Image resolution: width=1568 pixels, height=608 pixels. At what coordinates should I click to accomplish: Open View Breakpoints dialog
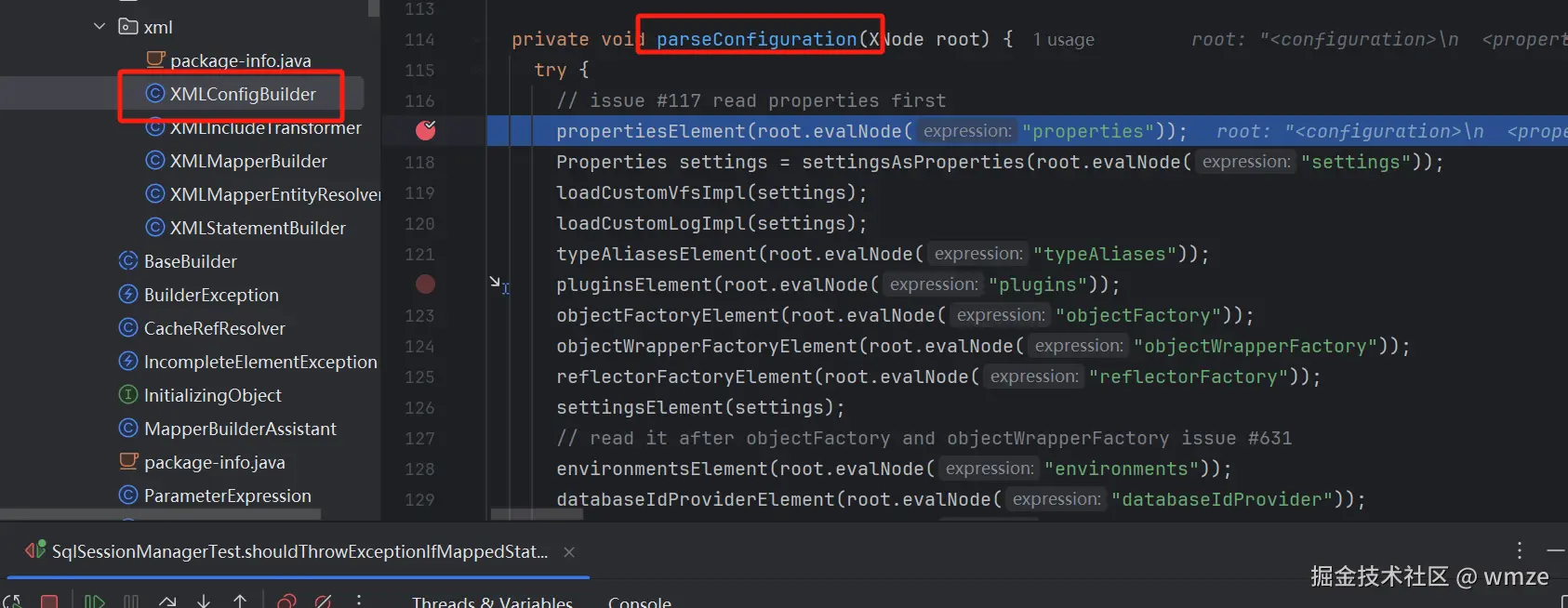287,602
